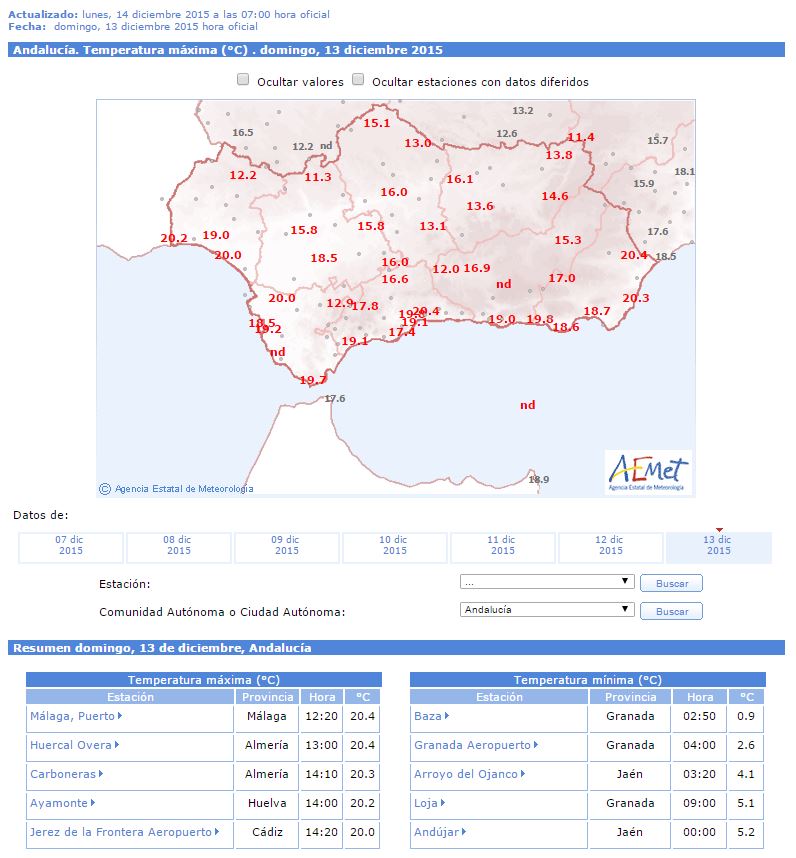Switch to the 10 dic 2015 tab

point(394,546)
